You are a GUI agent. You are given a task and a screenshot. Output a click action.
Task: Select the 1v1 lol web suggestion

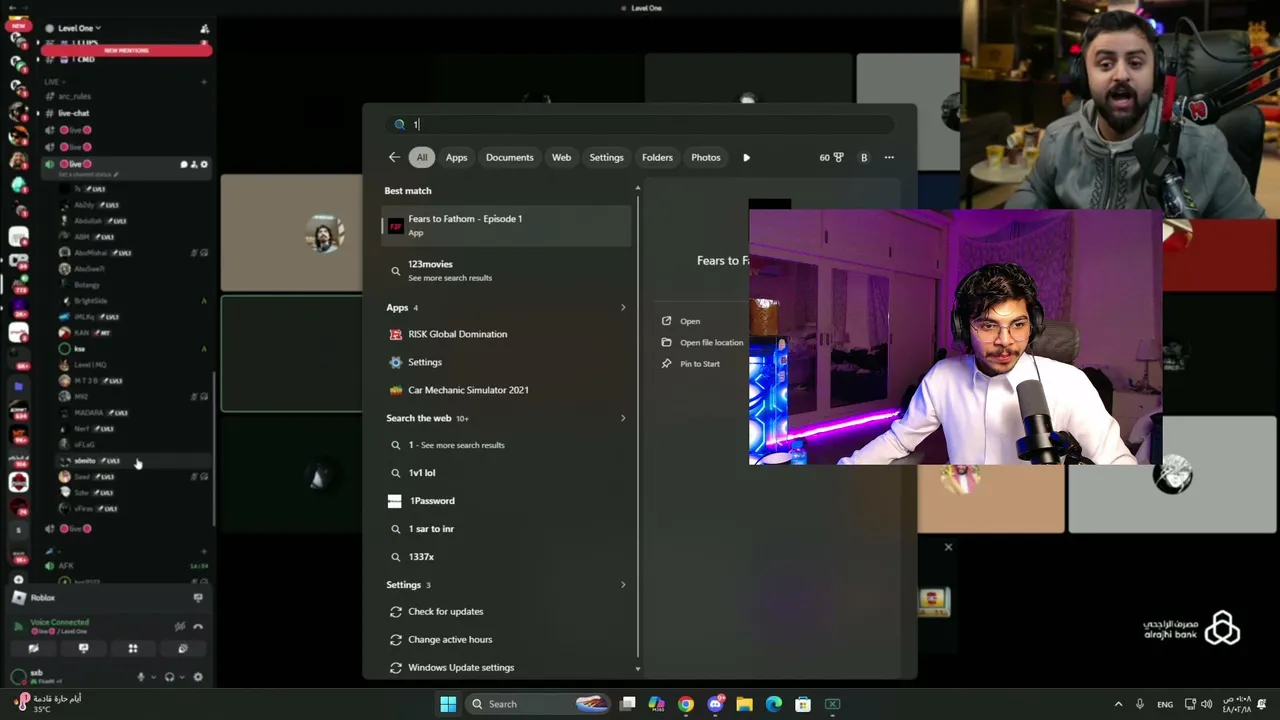[x=507, y=473]
